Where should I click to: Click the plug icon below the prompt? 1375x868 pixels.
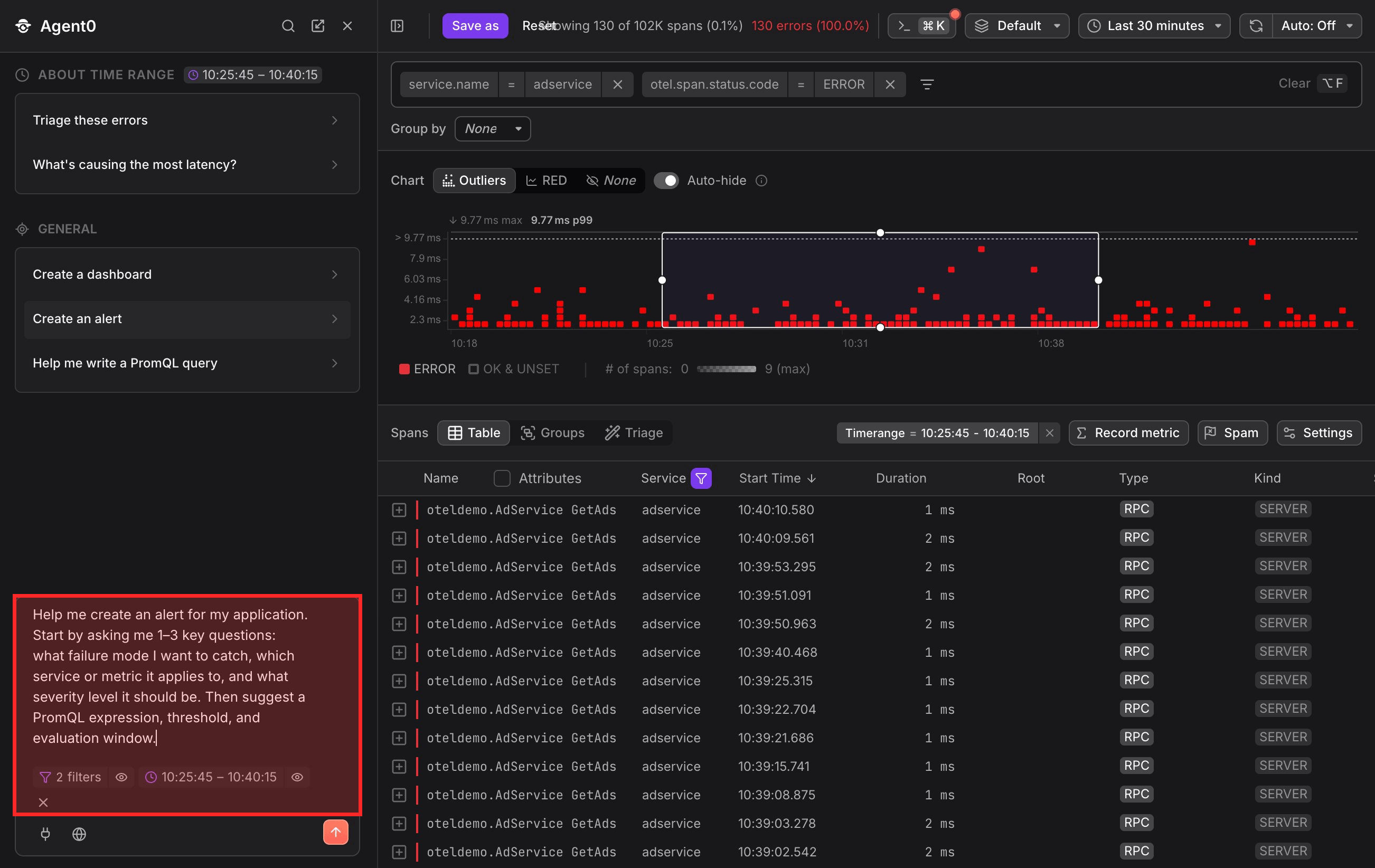pos(46,834)
